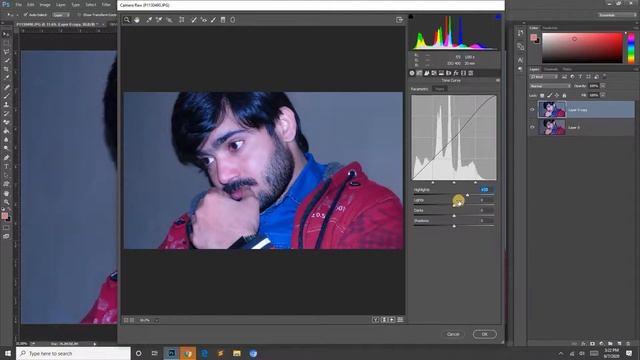Open the Opacity slider dropdown
Viewport: 640px width, 360px height.
(x=603, y=86)
